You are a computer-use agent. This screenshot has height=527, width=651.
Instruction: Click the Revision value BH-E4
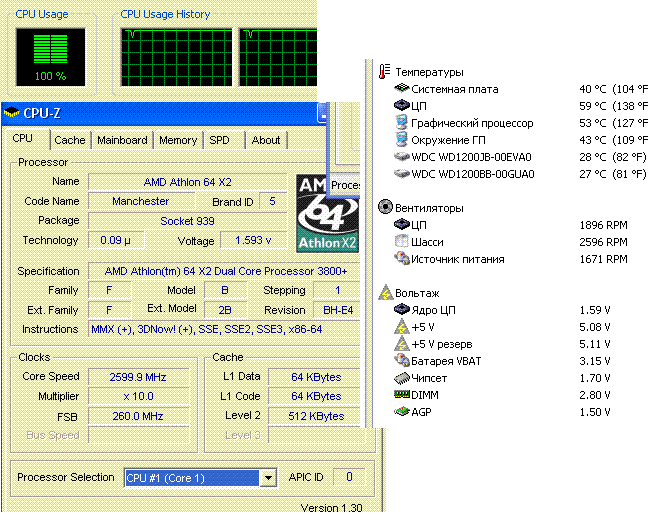click(337, 310)
